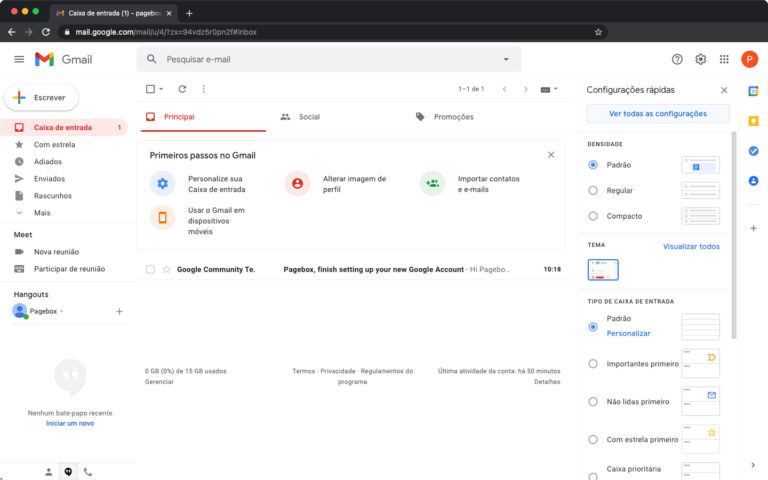
Task: Click Ver todas as configurações button
Action: point(658,113)
